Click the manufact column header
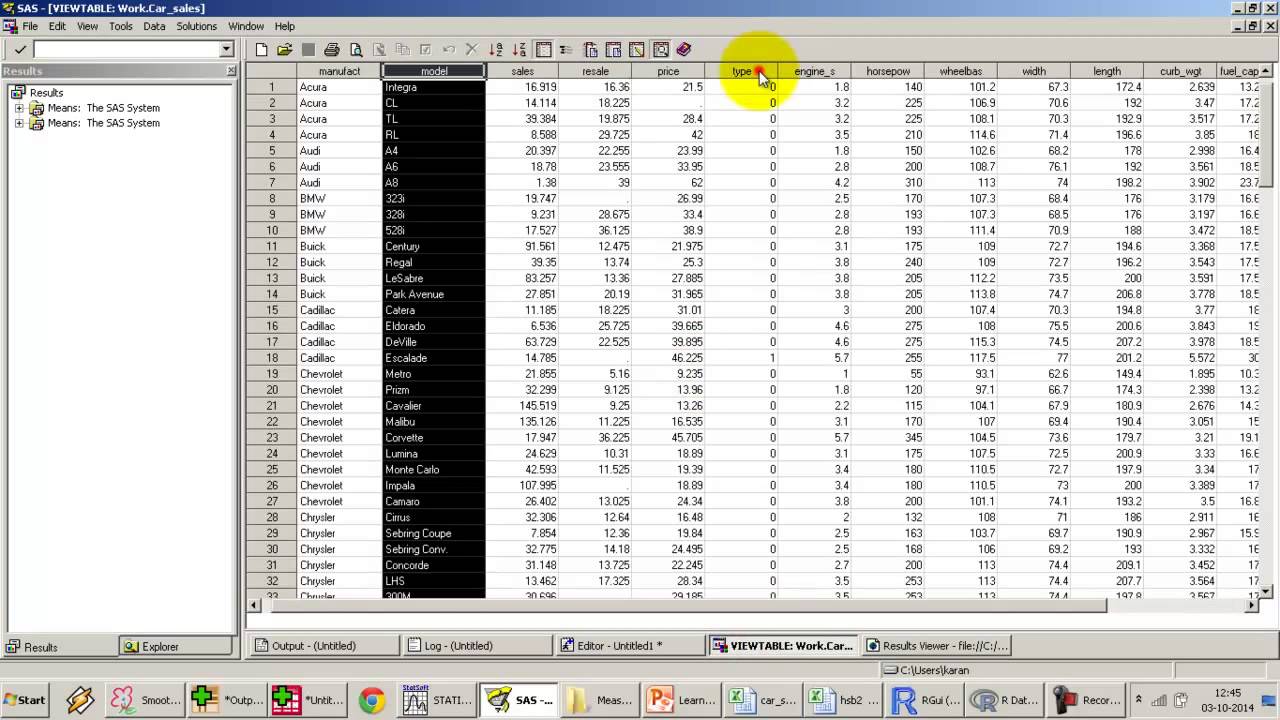 tap(340, 71)
